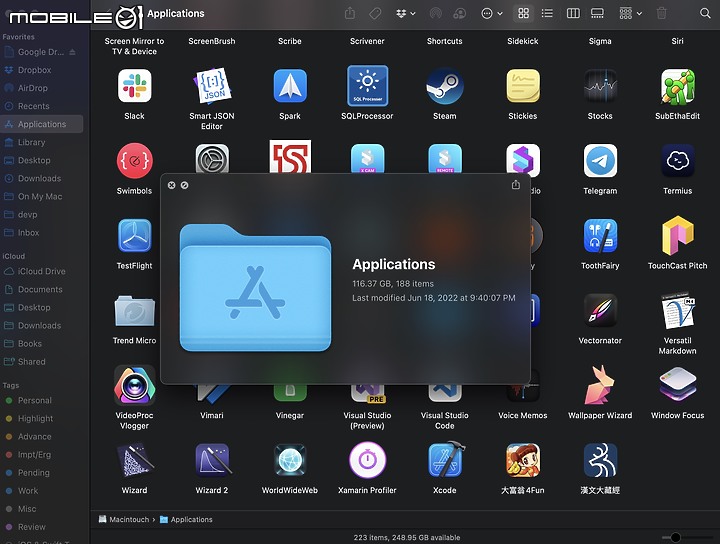
Task: Open the Wizard 2 app
Action: click(x=212, y=460)
